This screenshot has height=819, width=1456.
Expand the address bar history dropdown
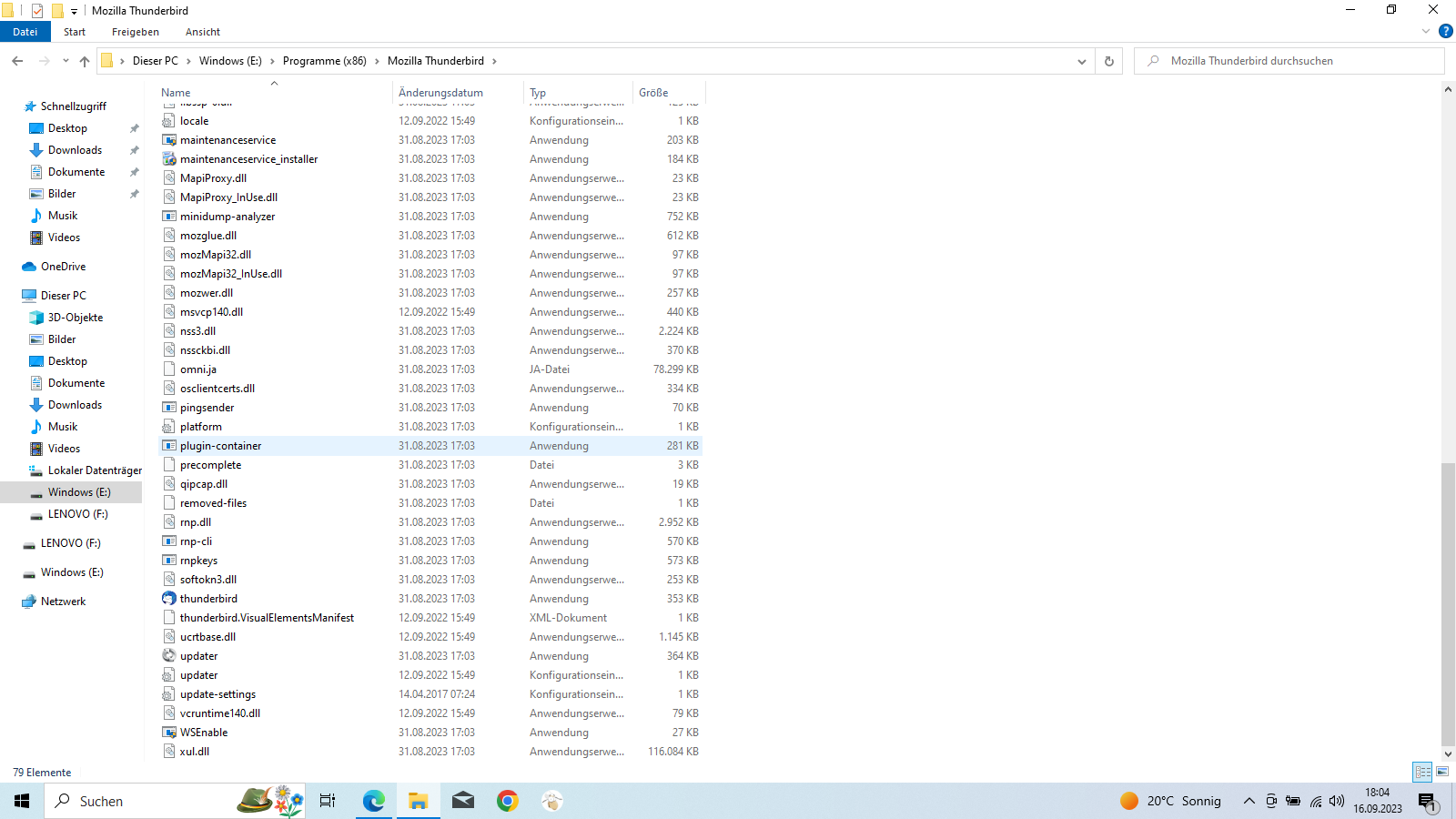pyautogui.click(x=1081, y=62)
